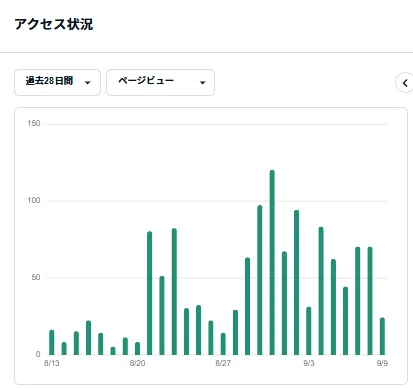Click the 8/27 x-axis label

pyautogui.click(x=223, y=363)
